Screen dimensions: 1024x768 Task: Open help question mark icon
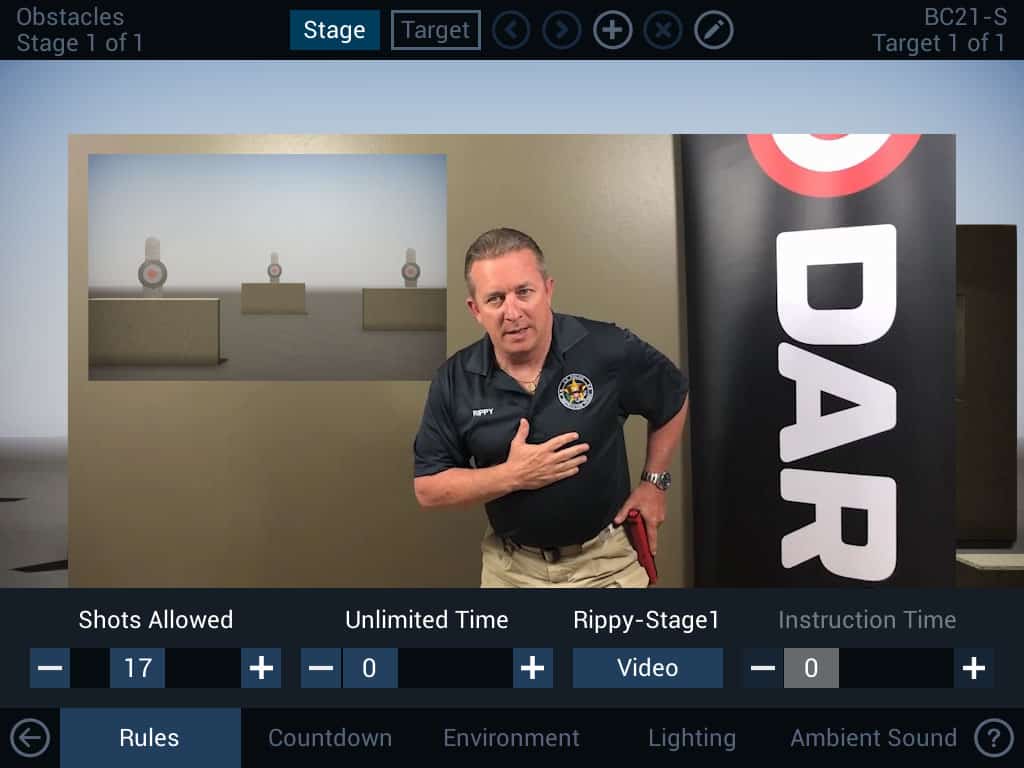[x=994, y=738]
